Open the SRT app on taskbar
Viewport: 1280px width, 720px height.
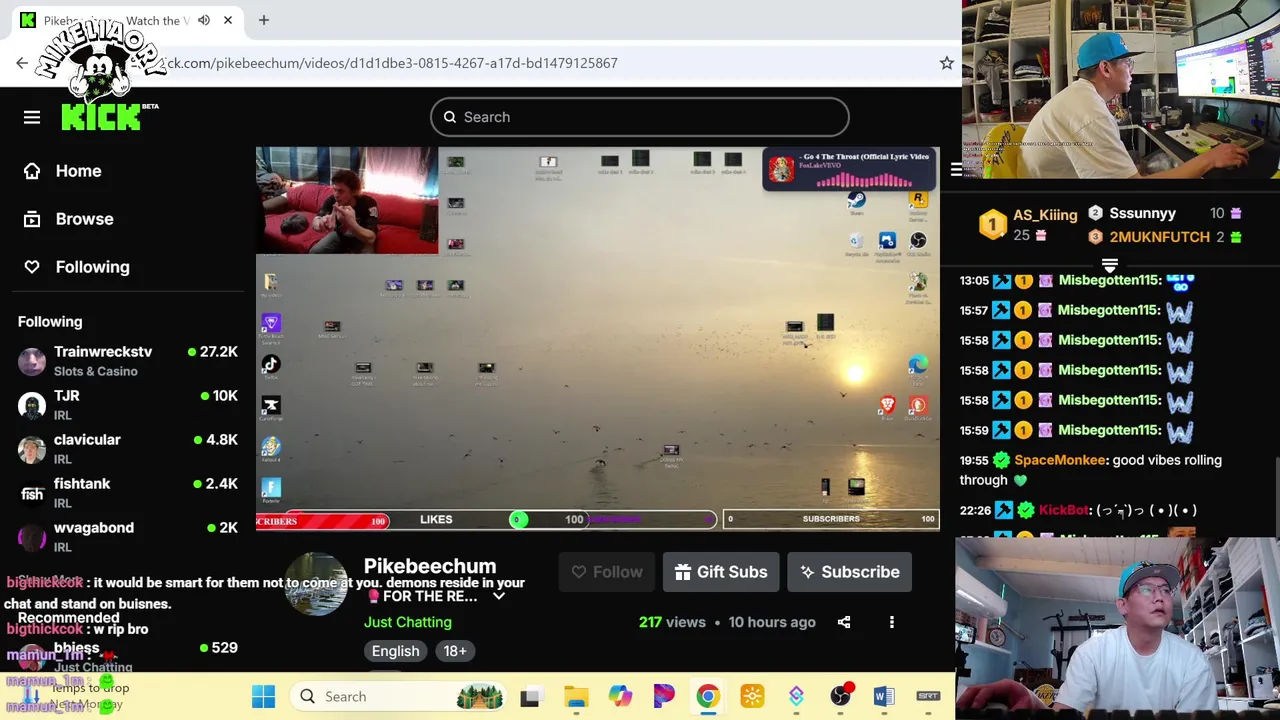click(x=928, y=696)
